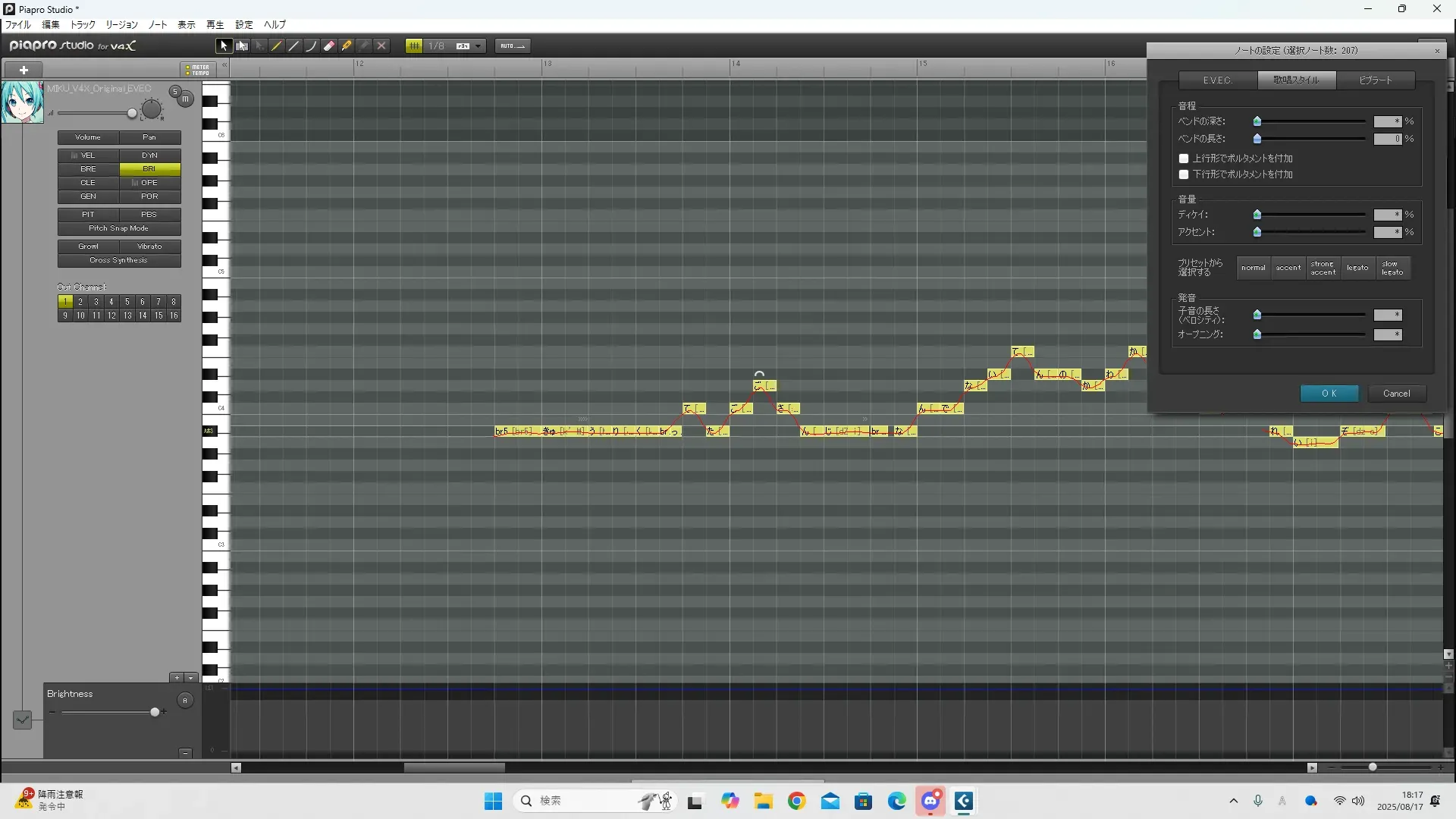Mute the MIKU track

click(x=185, y=99)
